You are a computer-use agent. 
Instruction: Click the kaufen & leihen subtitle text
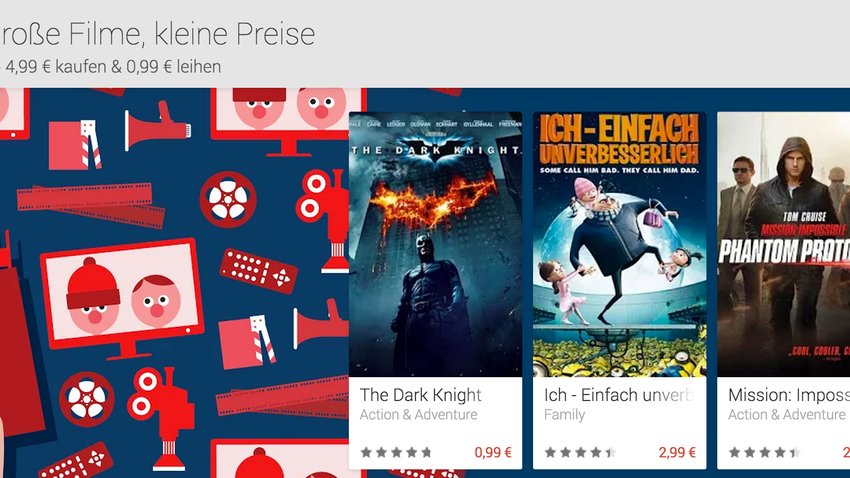coord(111,67)
